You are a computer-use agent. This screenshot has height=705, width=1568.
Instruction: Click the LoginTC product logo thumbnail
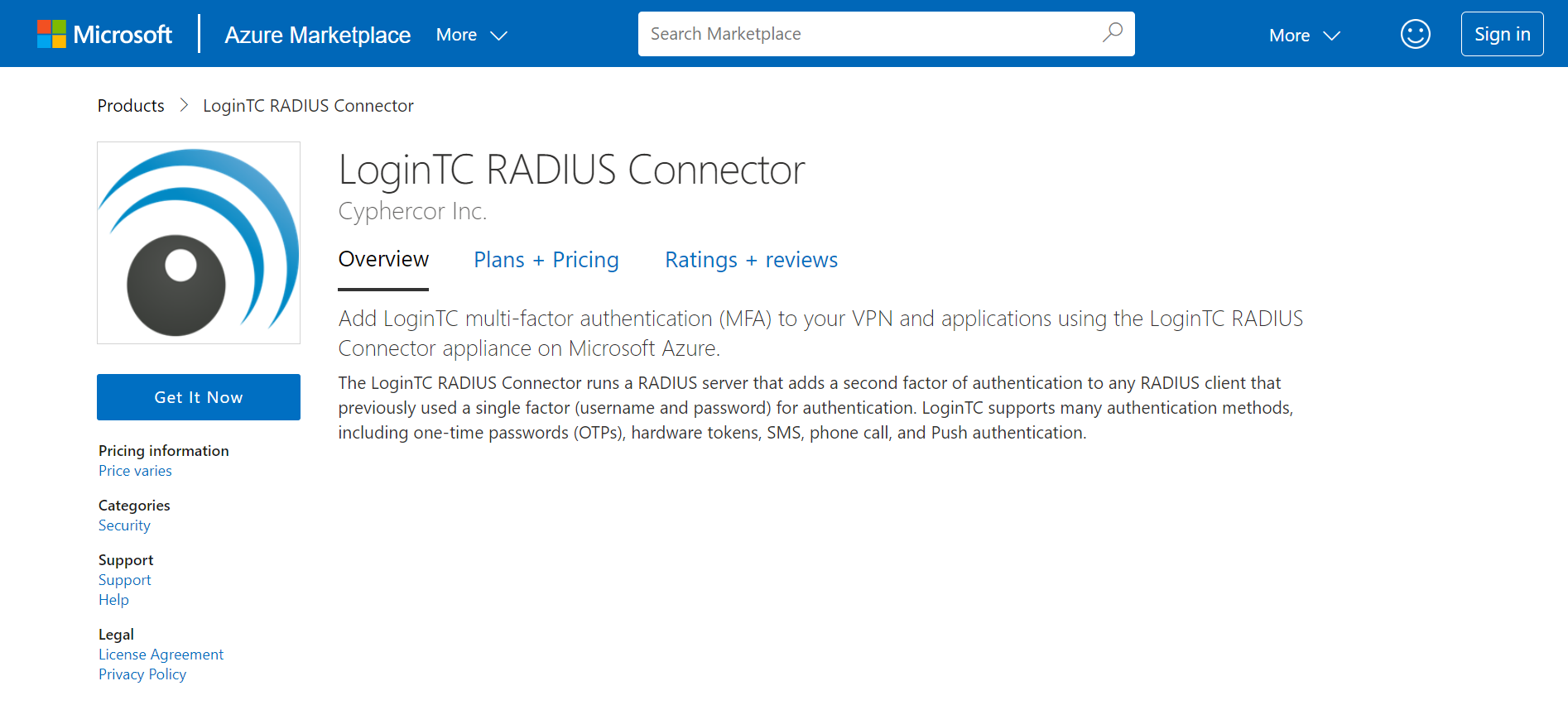tap(199, 242)
